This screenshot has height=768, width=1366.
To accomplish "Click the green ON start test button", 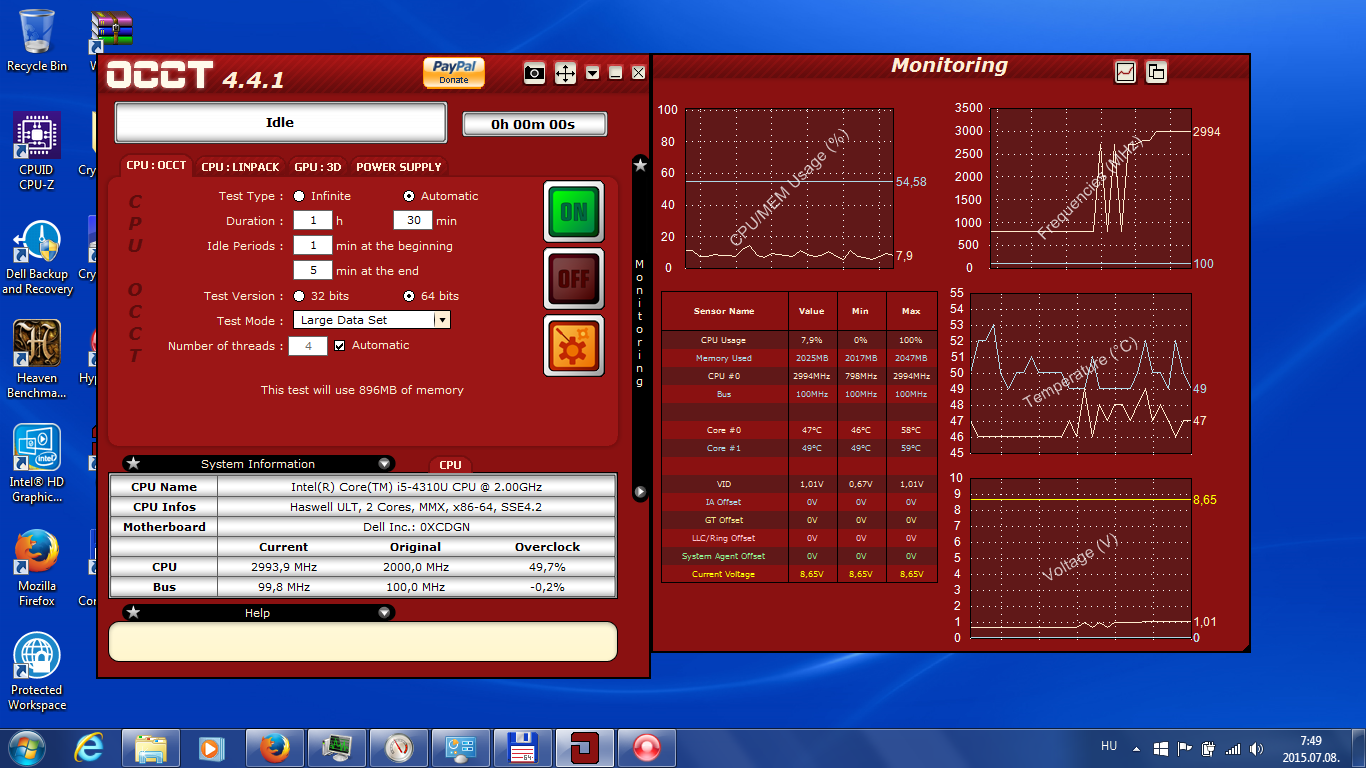I will click(574, 212).
